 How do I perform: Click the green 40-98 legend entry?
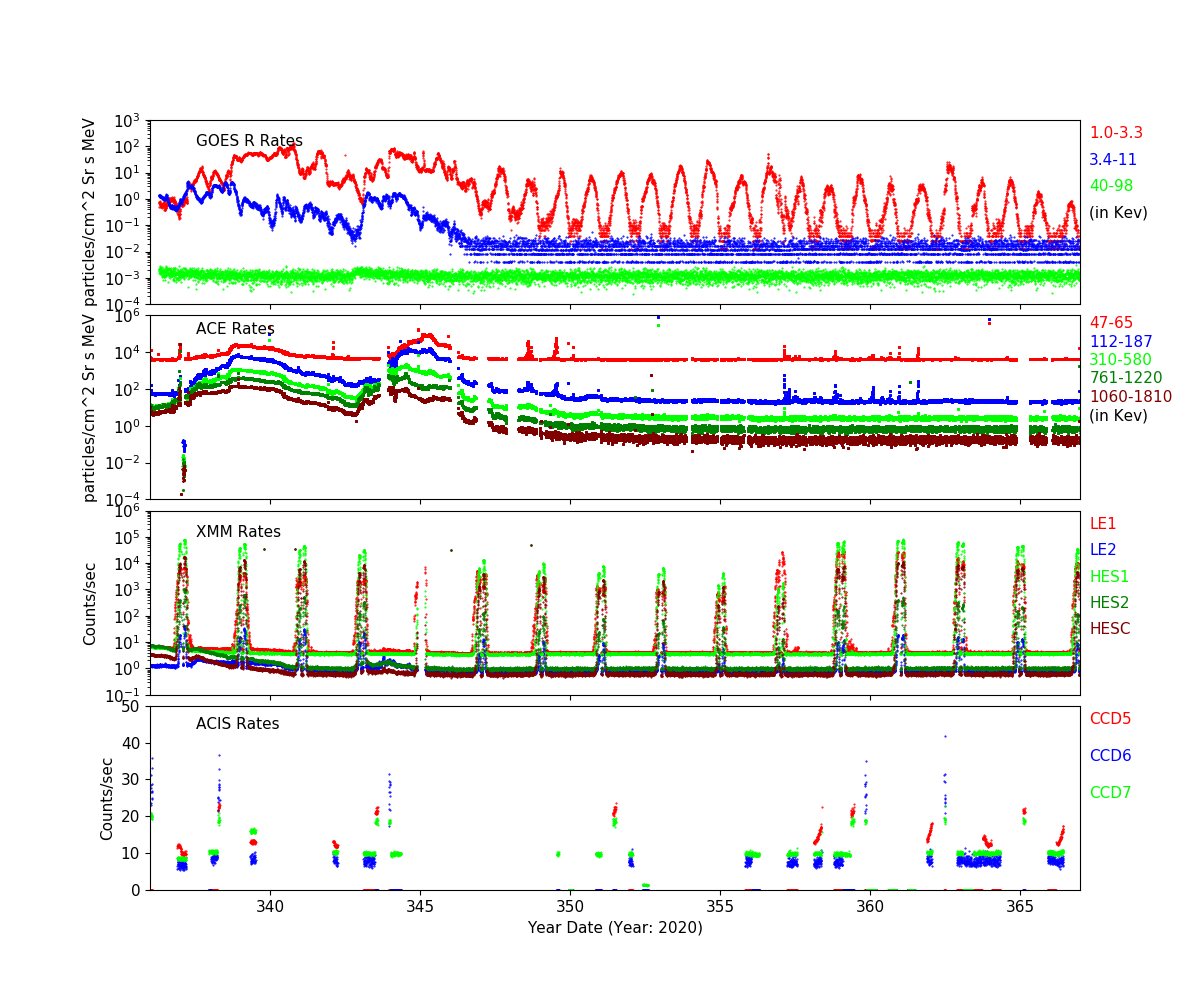pos(1112,186)
